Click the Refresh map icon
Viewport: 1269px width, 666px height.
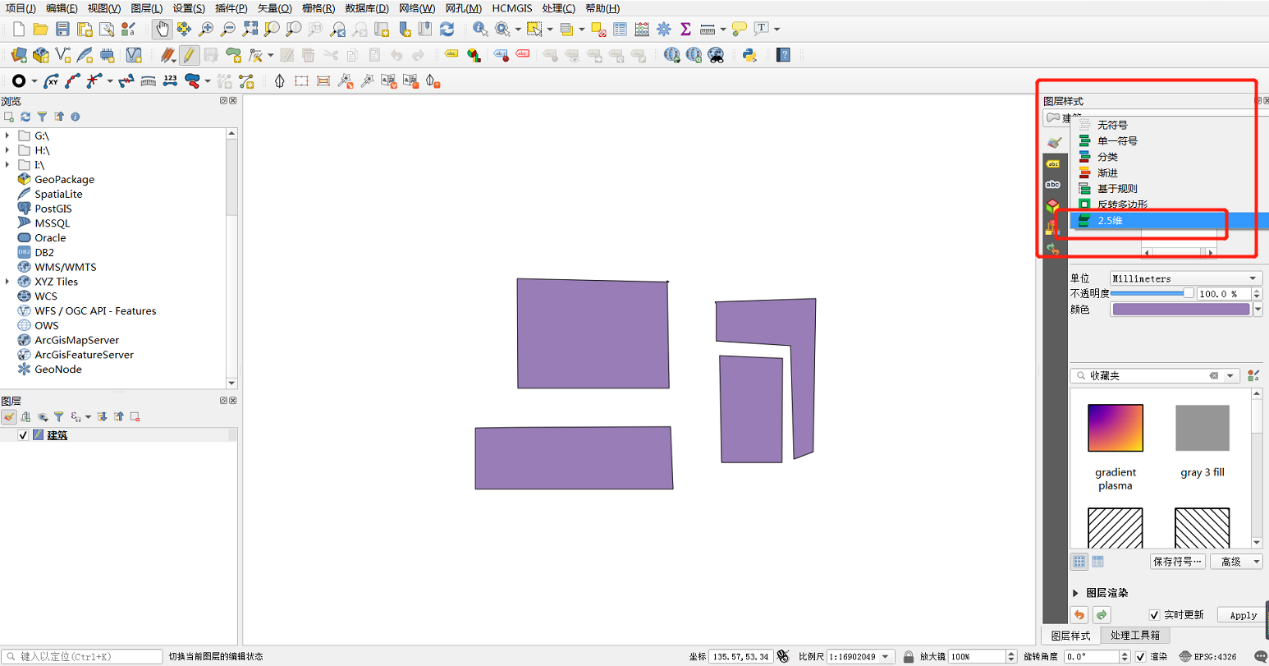coord(447,29)
